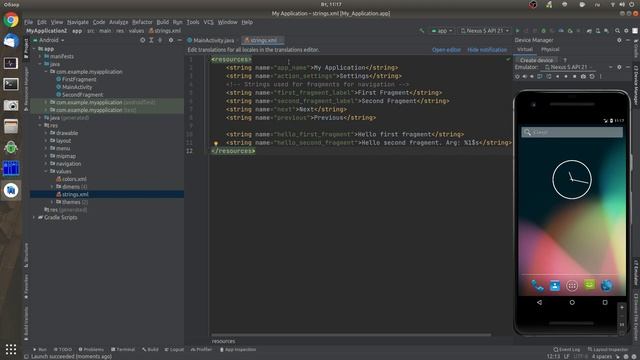Open Contacts app on emulator
This screenshot has height=360, width=640.
(x=555, y=286)
